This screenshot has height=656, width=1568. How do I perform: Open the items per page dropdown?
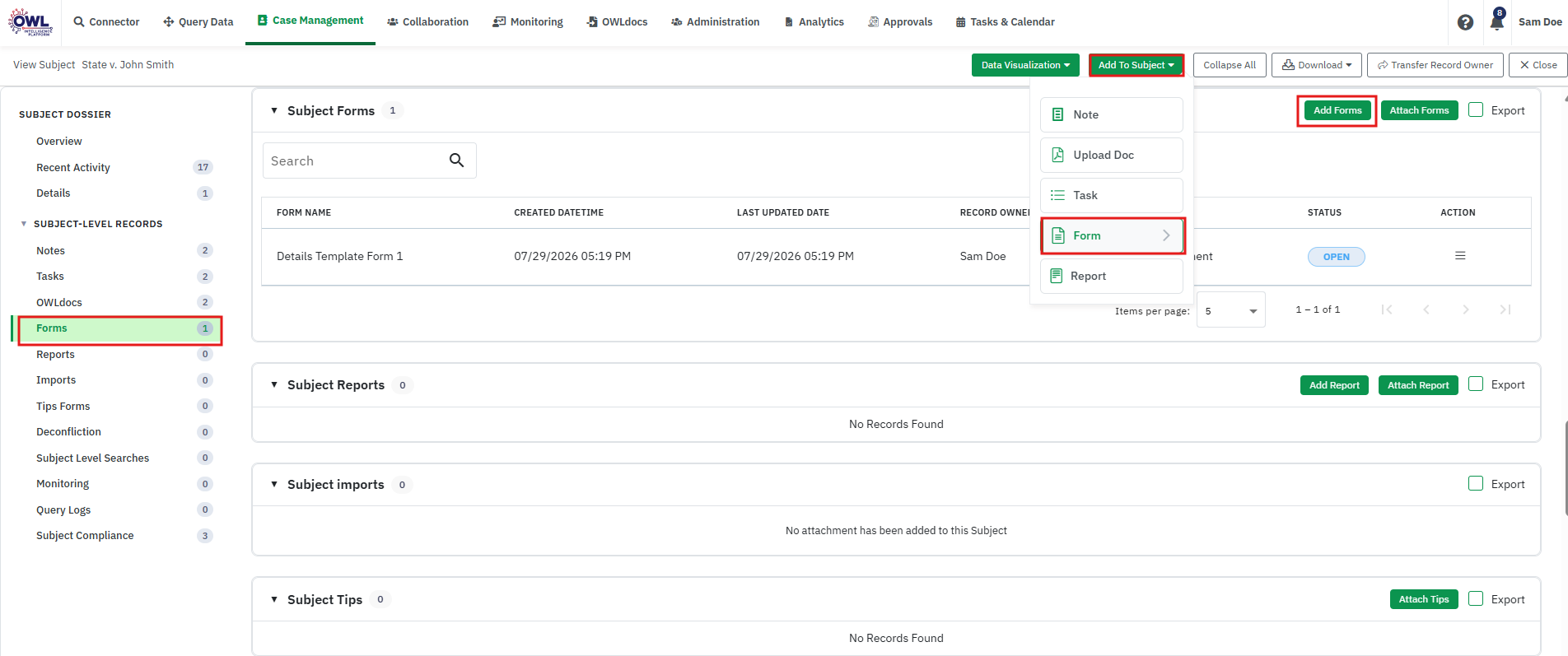[1230, 311]
